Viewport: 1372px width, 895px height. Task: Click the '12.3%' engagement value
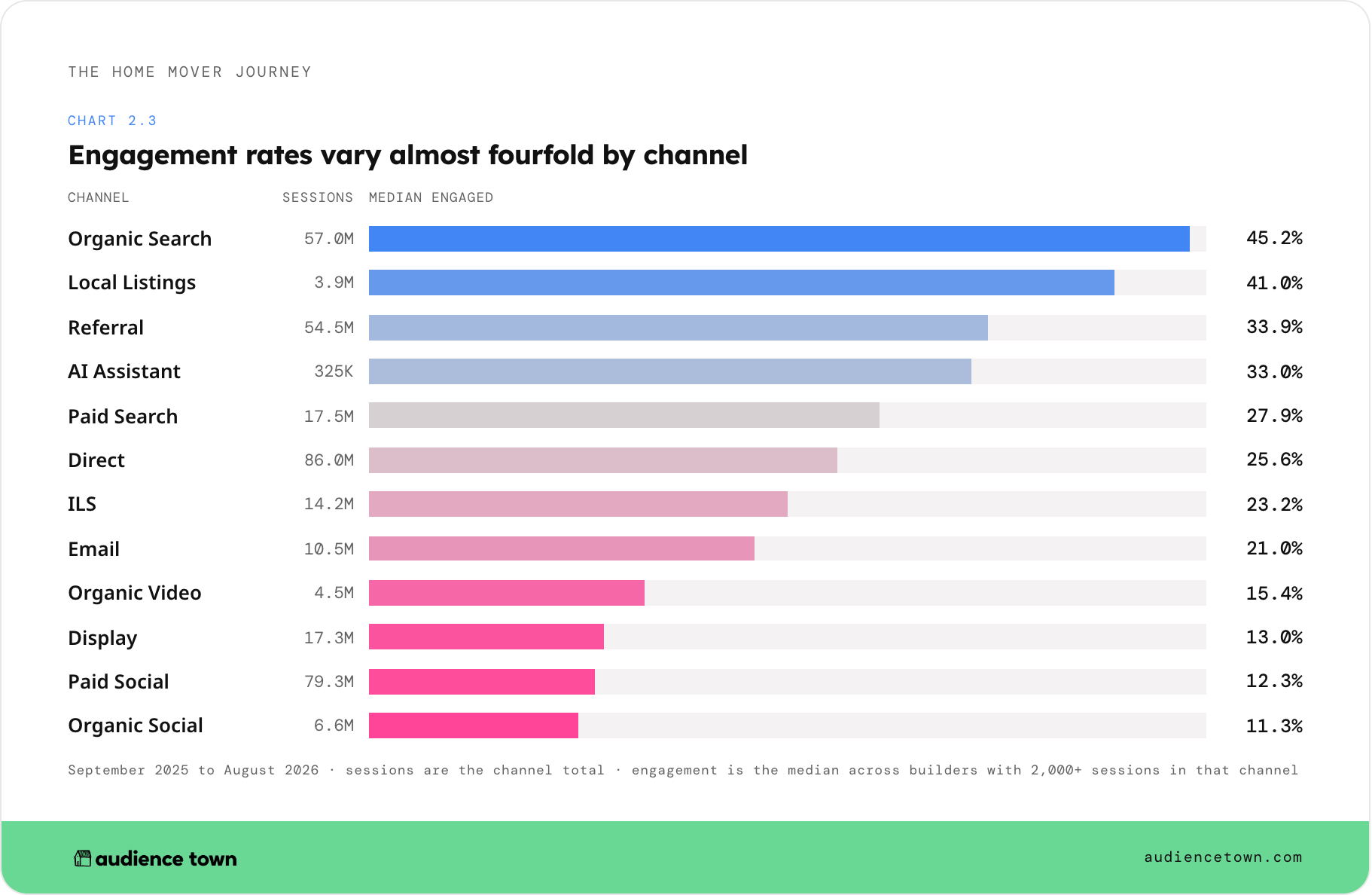(1274, 681)
